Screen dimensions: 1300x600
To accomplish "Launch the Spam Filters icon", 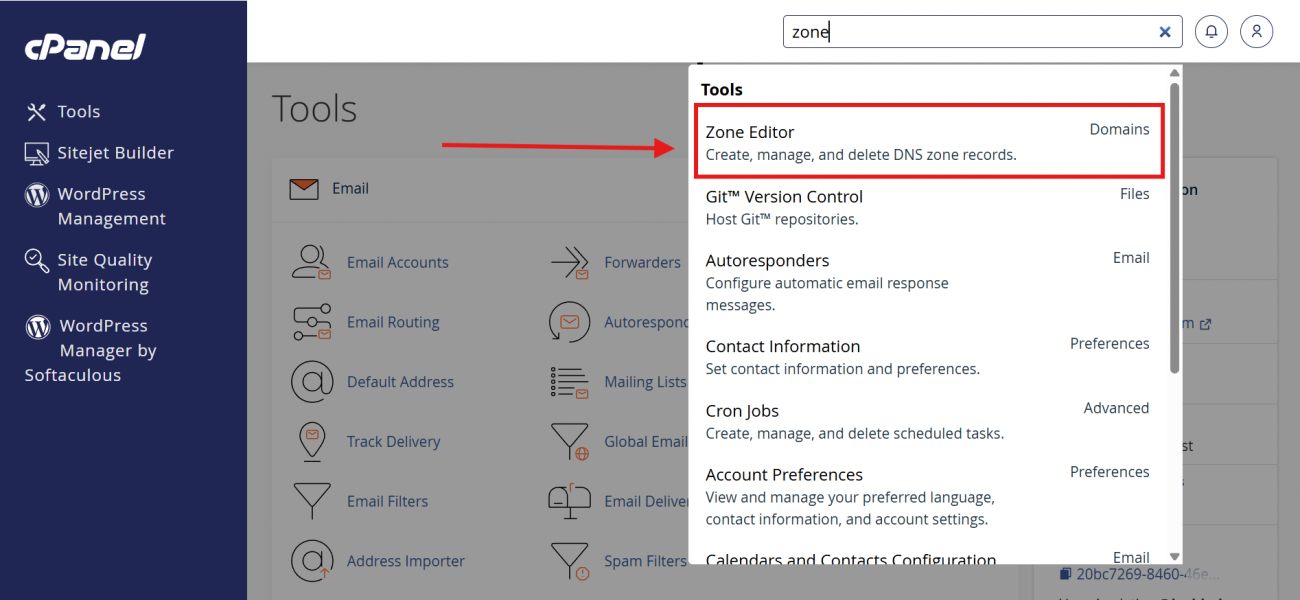I will 569,561.
